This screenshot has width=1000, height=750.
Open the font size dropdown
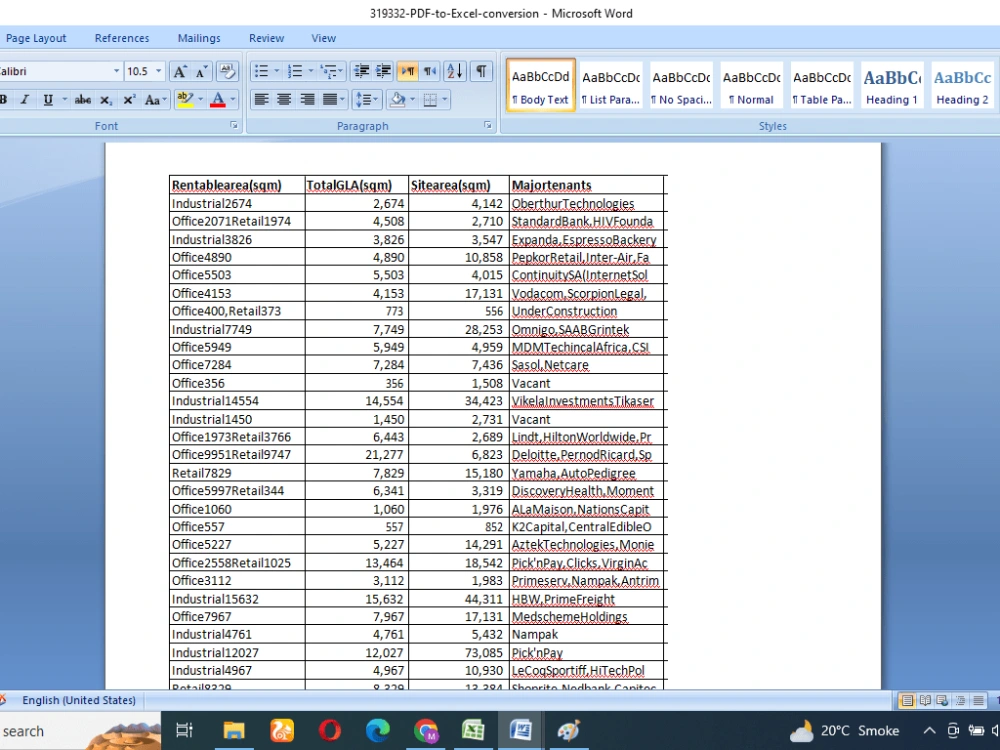click(158, 71)
